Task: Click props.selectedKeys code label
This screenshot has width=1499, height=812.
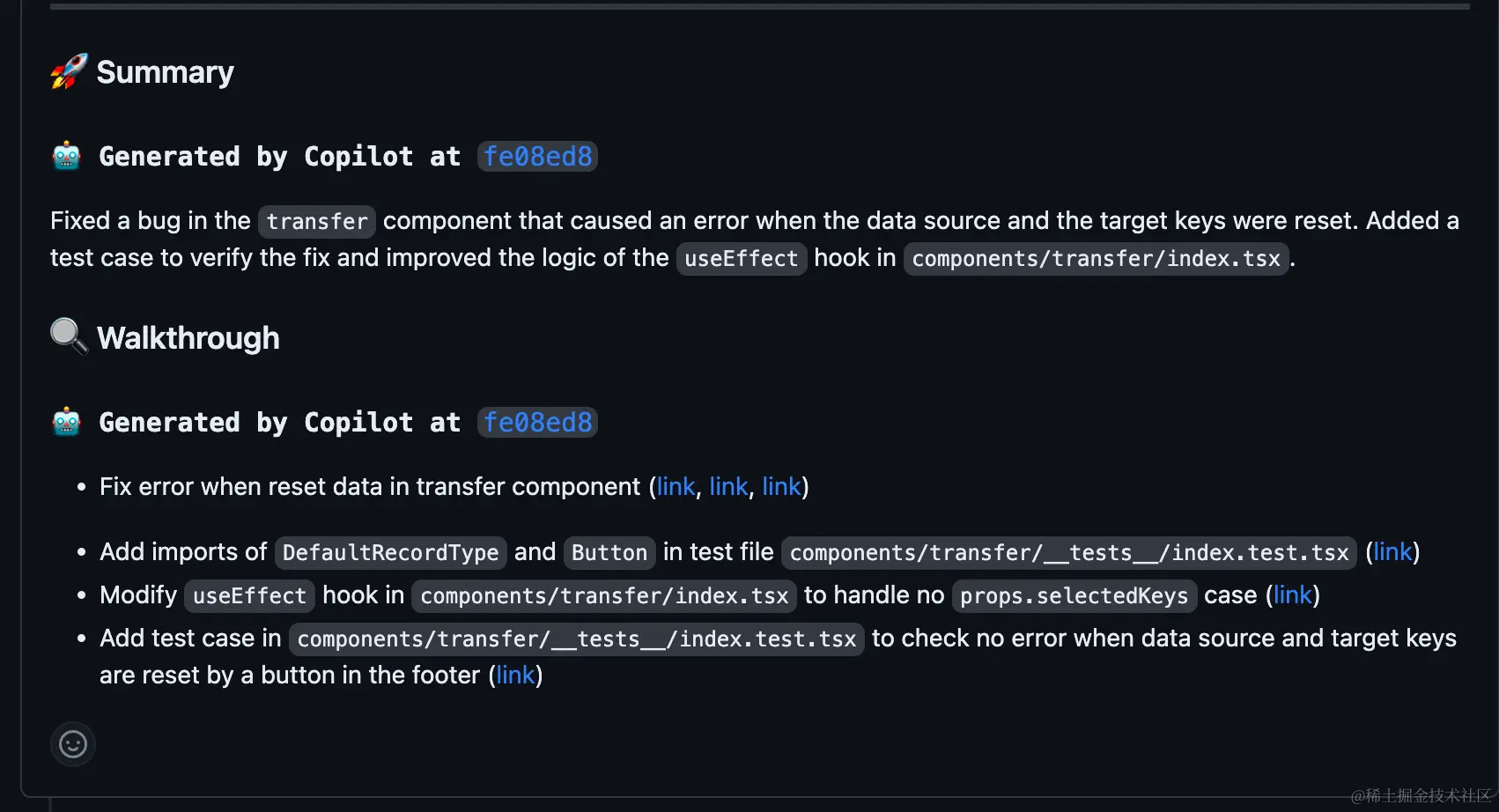Action: pos(1074,595)
